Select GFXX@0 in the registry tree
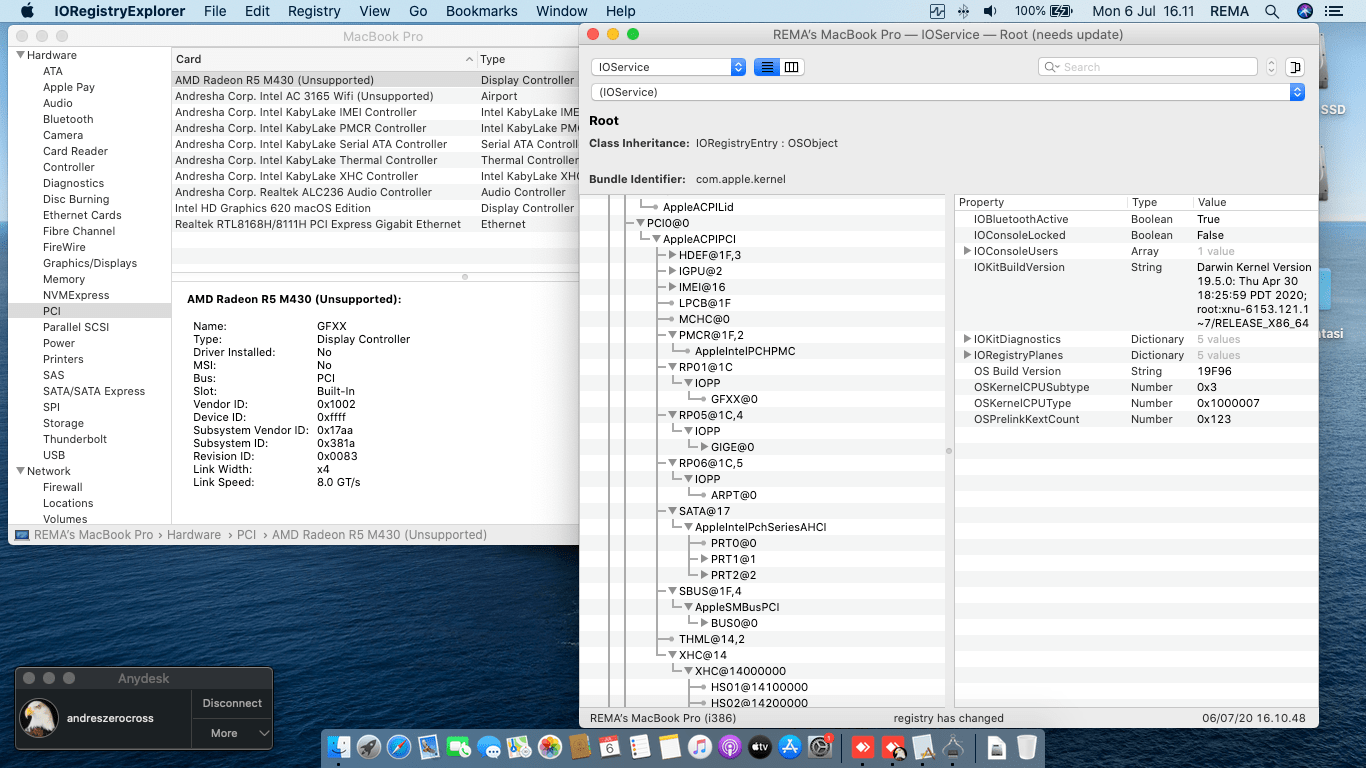This screenshot has height=768, width=1366. click(x=734, y=399)
